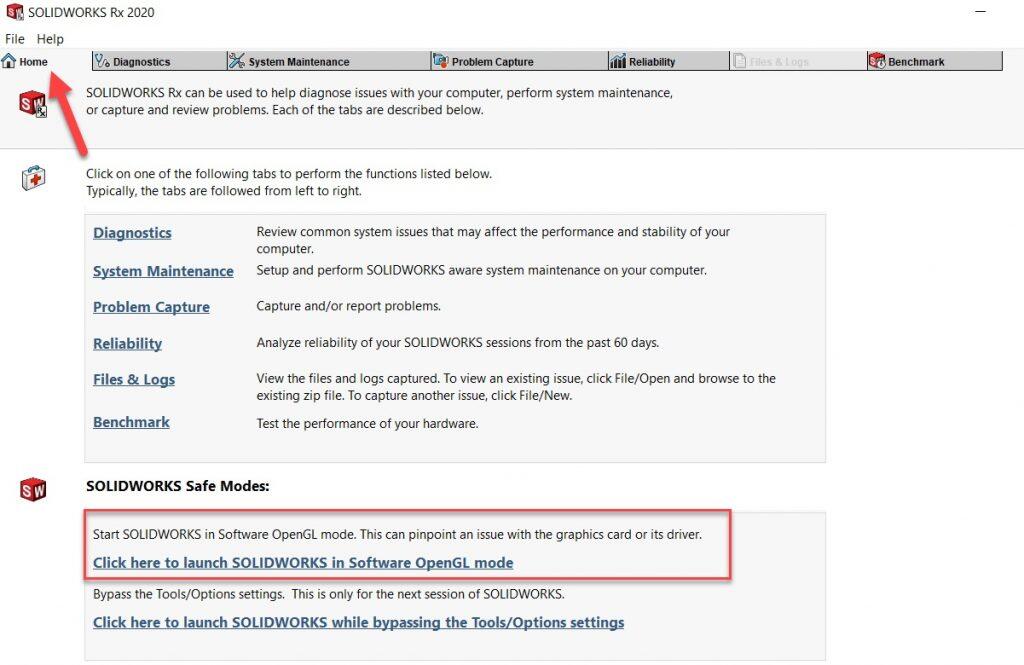Launch SOLIDWORKS in Software OpenGL mode

303,562
